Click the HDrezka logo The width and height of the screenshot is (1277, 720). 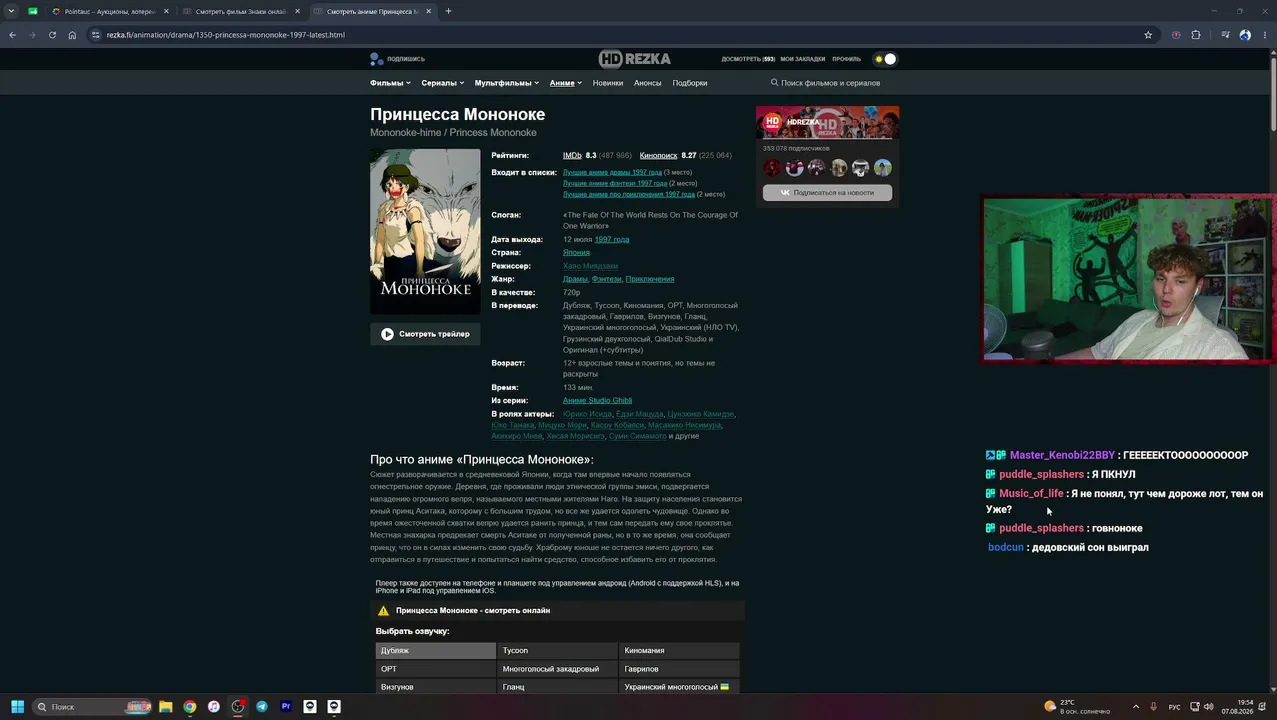click(x=634, y=58)
